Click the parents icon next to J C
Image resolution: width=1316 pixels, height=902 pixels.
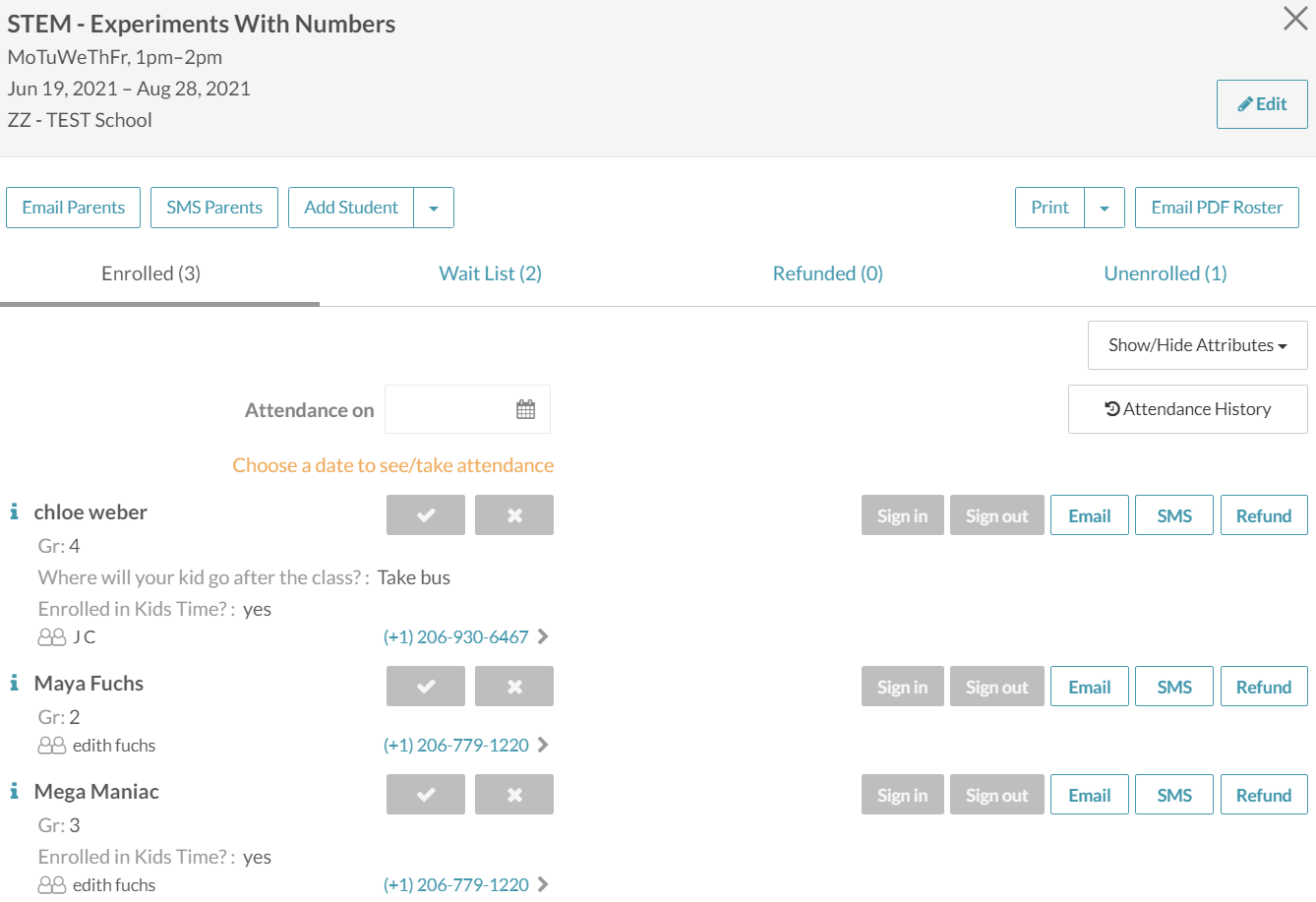tap(51, 637)
